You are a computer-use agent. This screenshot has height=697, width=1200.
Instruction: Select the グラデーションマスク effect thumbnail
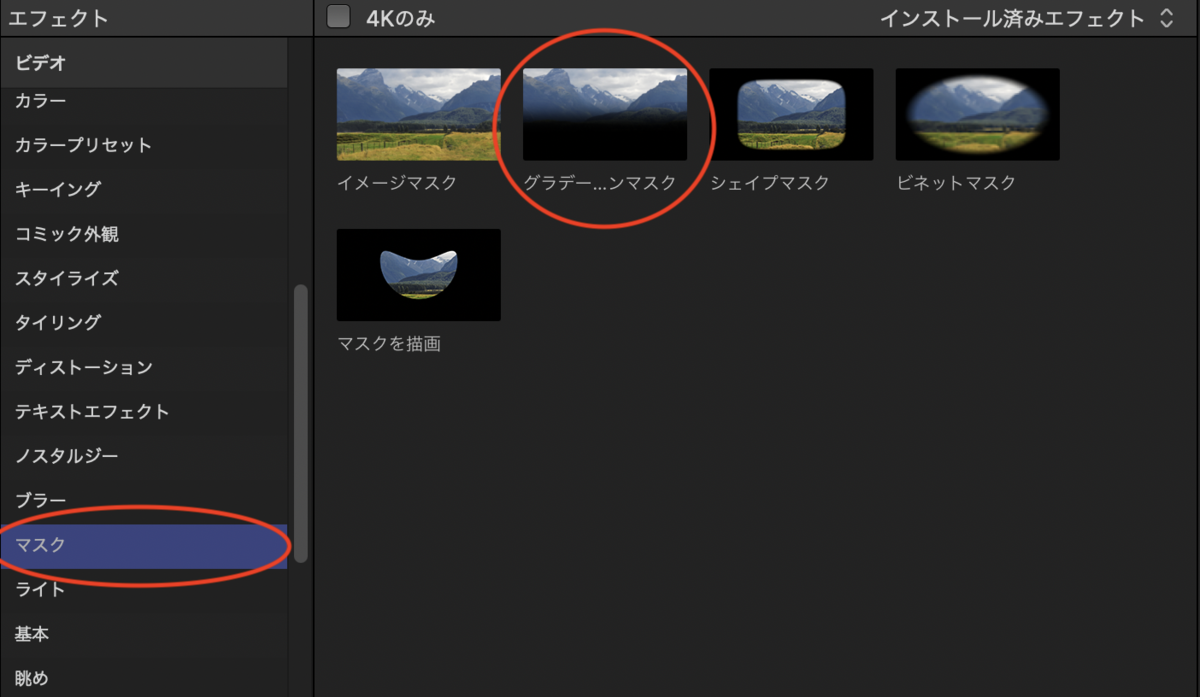pos(604,114)
